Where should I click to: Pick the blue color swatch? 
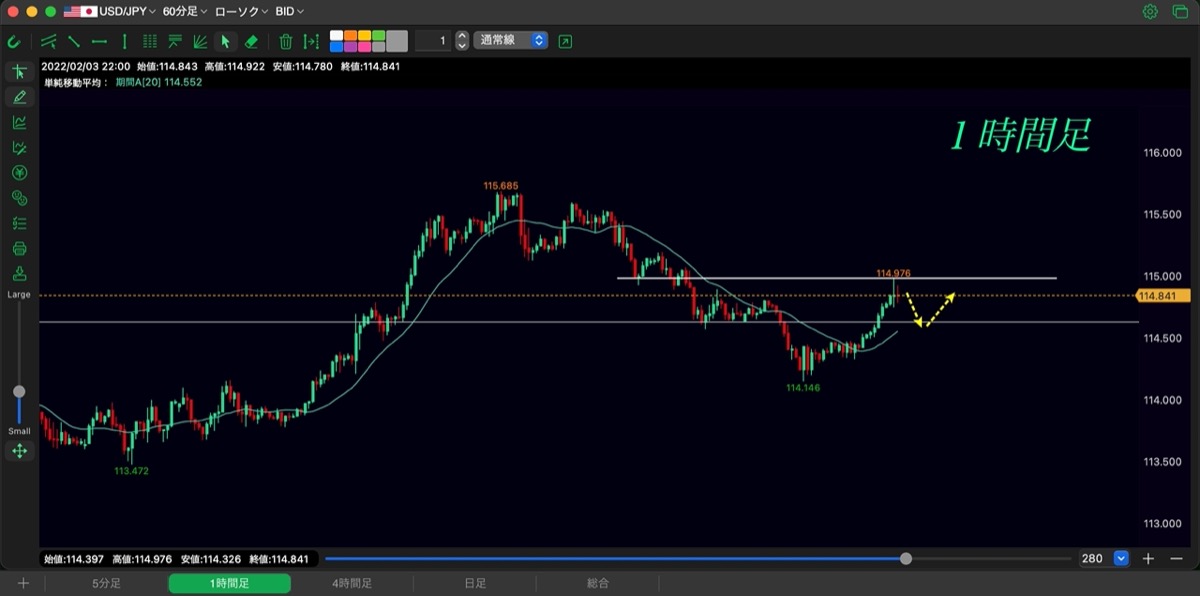coord(336,47)
